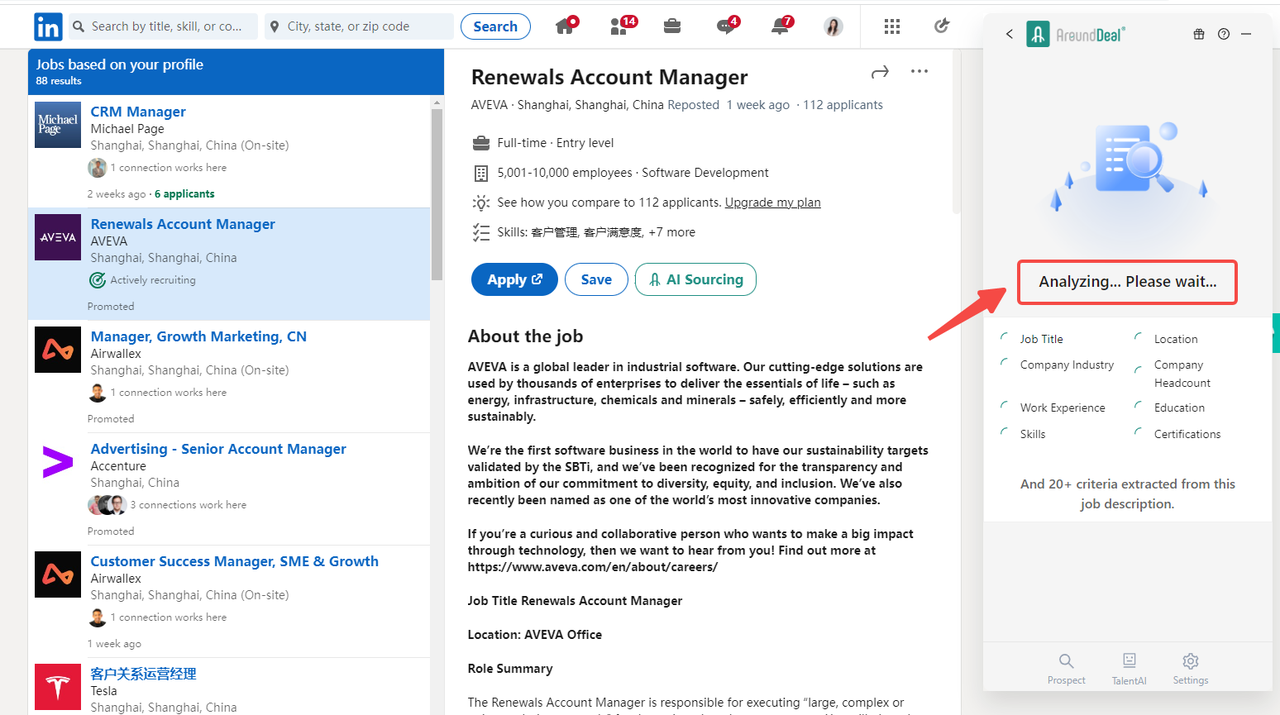Switch to the TalentAI tab
The height and width of the screenshot is (715, 1280).
point(1129,668)
